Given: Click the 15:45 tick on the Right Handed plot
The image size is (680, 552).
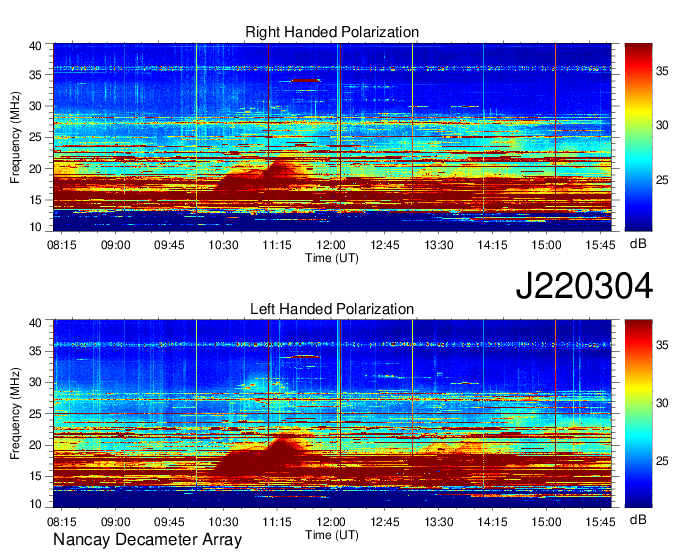Looking at the screenshot, I should click(x=600, y=245).
